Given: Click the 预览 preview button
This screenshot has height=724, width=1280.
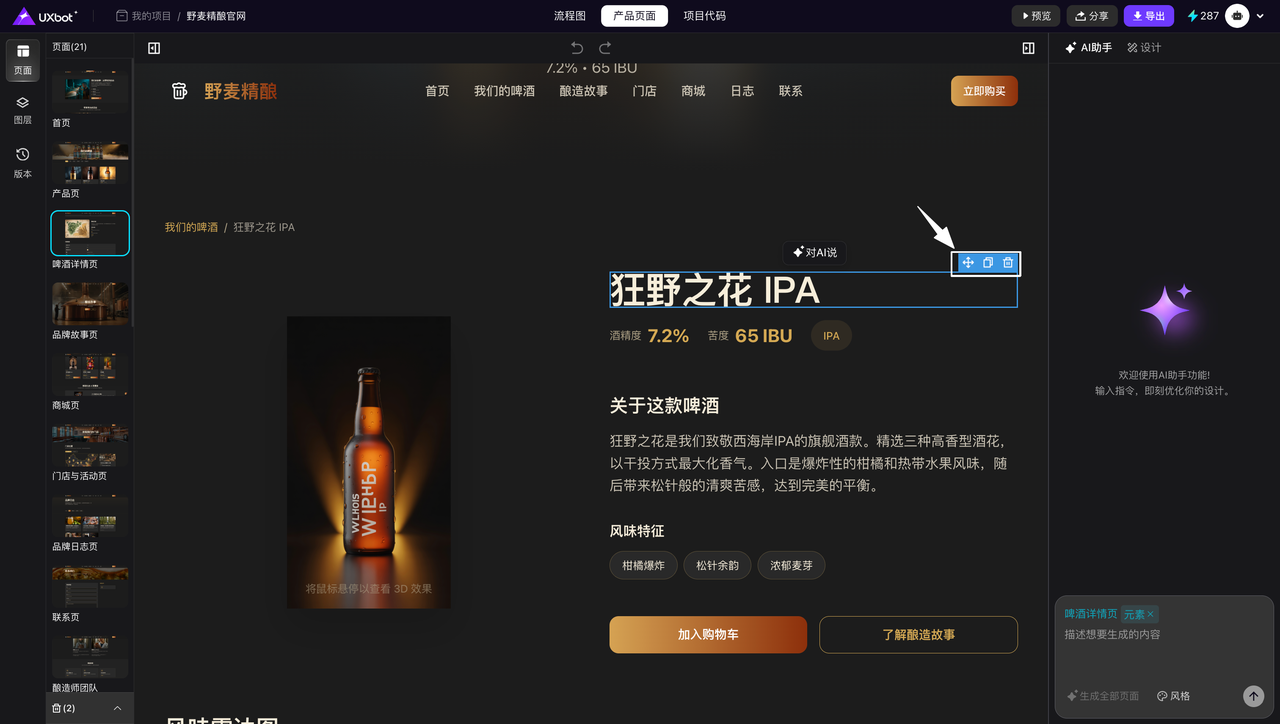Looking at the screenshot, I should point(1036,16).
